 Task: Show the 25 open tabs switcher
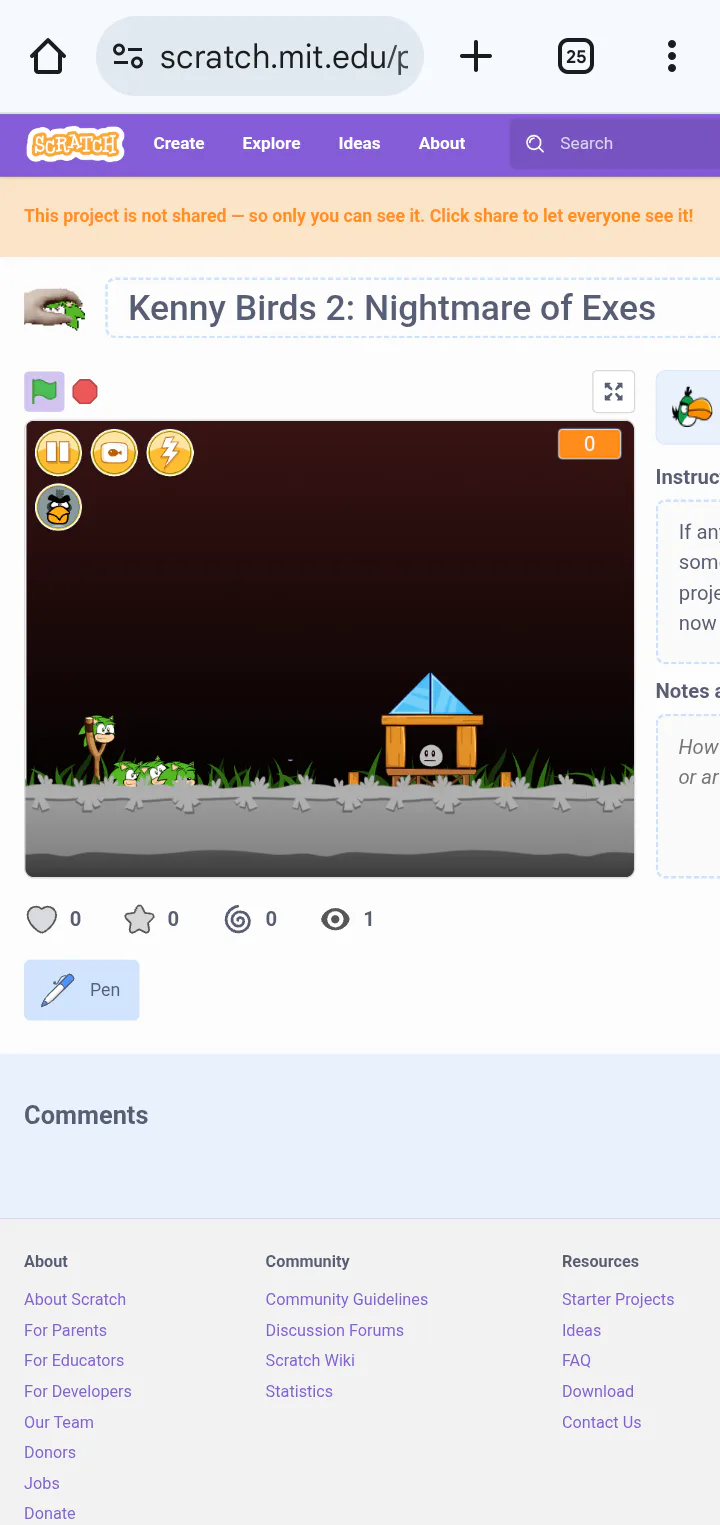tap(576, 56)
